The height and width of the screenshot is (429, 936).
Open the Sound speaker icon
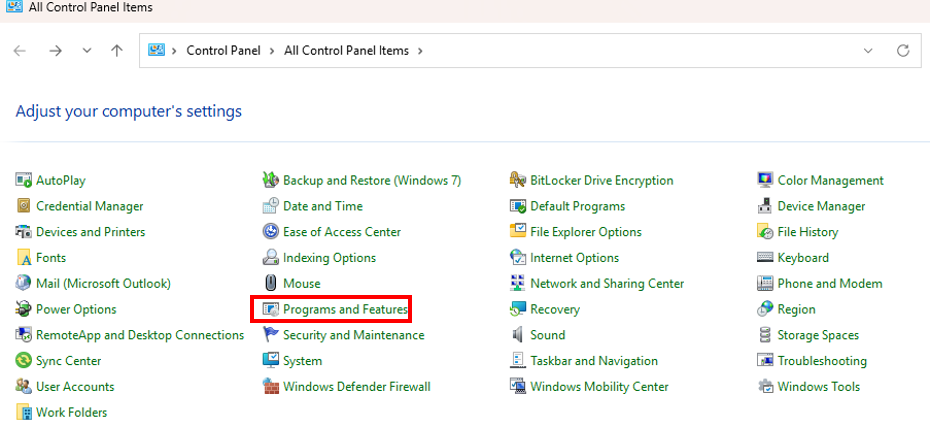pyautogui.click(x=517, y=335)
